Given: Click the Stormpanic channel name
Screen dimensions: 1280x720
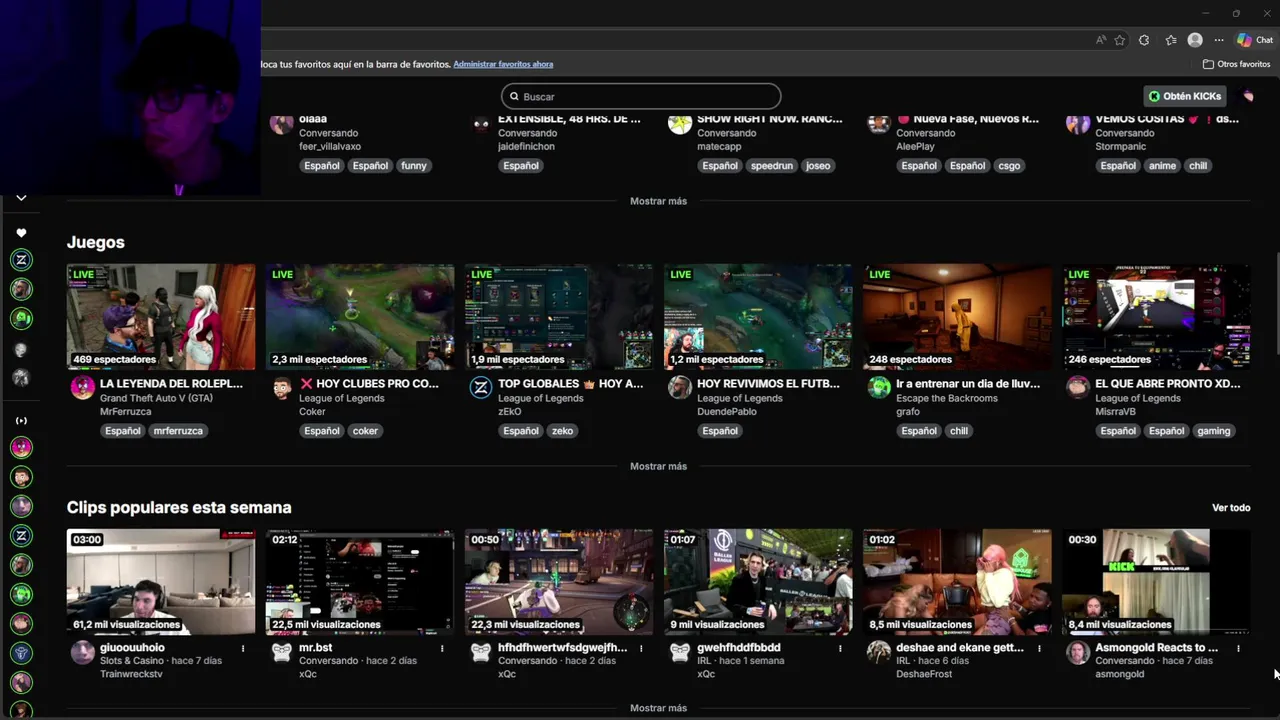Looking at the screenshot, I should pos(1123,146).
